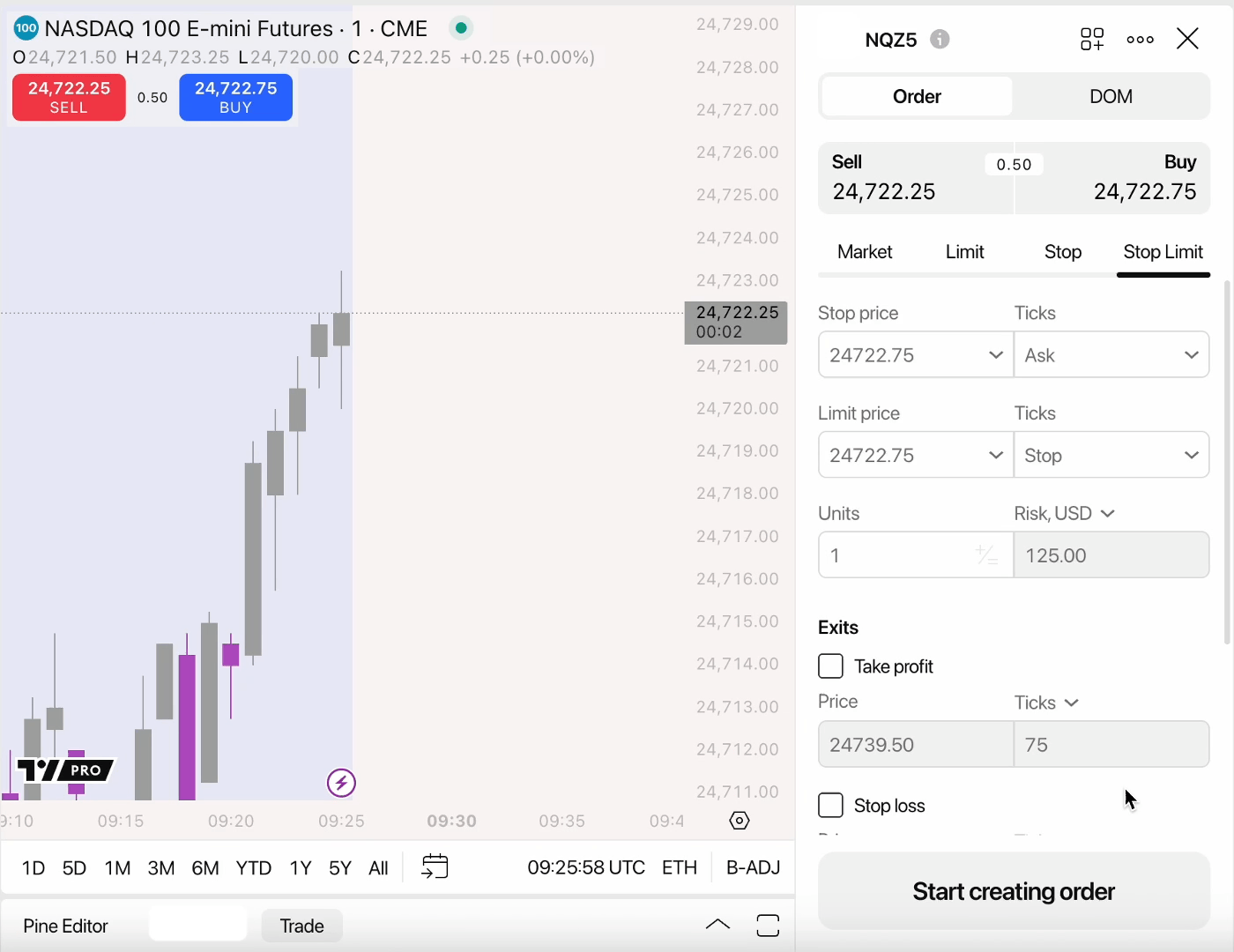Expand the Limit price Stop ticks dropdown
This screenshot has width=1234, height=952.
point(1111,456)
